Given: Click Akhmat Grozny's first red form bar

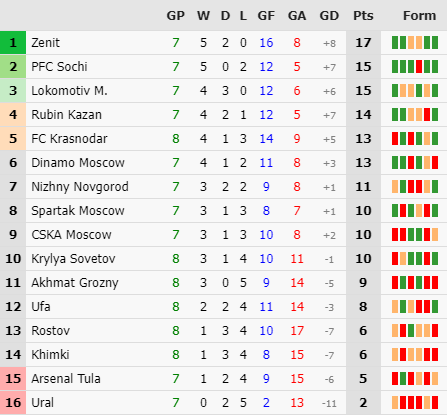Looking at the screenshot, I should point(395,283).
